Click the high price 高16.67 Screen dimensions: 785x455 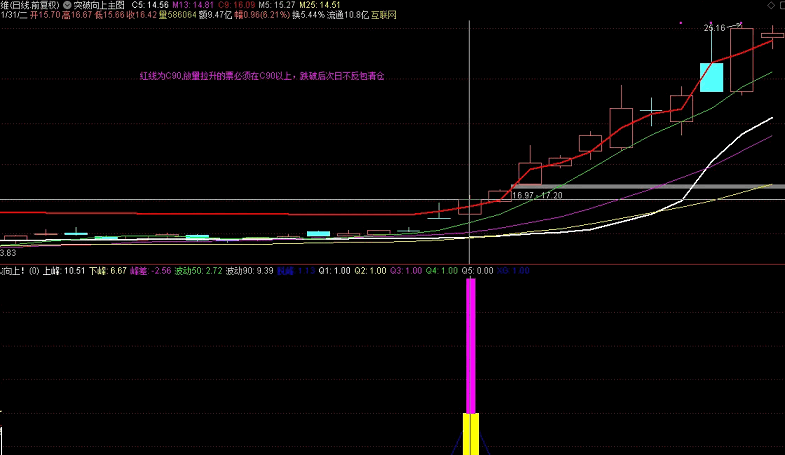[x=77, y=15]
